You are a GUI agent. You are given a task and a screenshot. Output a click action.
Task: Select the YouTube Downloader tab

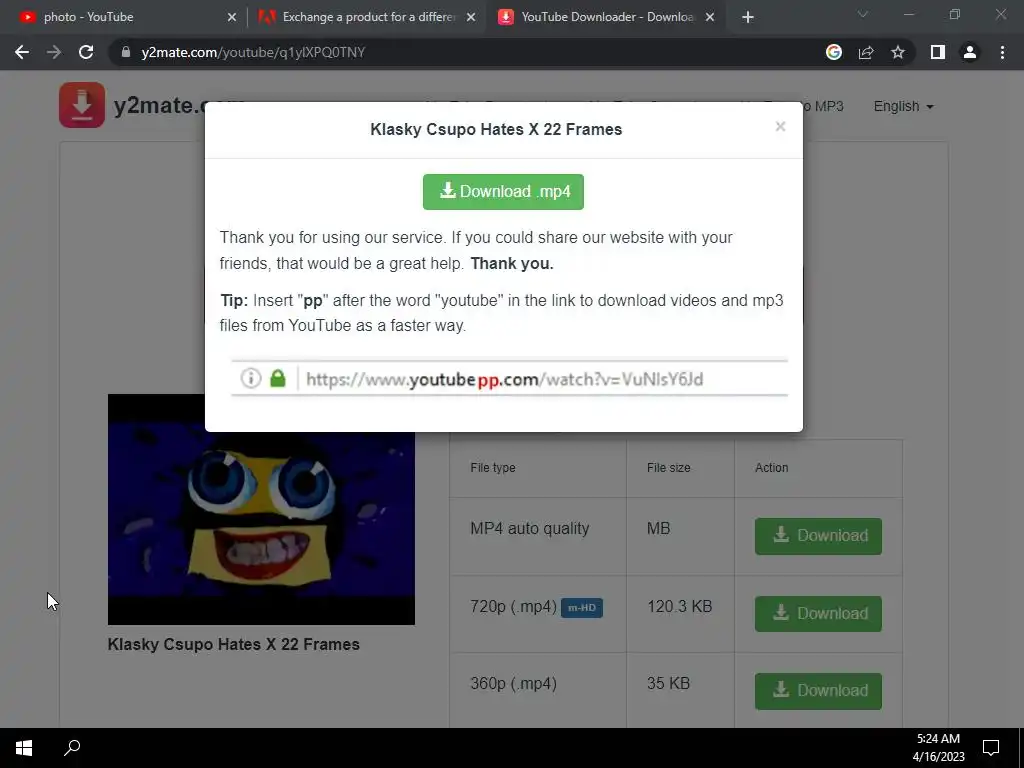[x=604, y=17]
